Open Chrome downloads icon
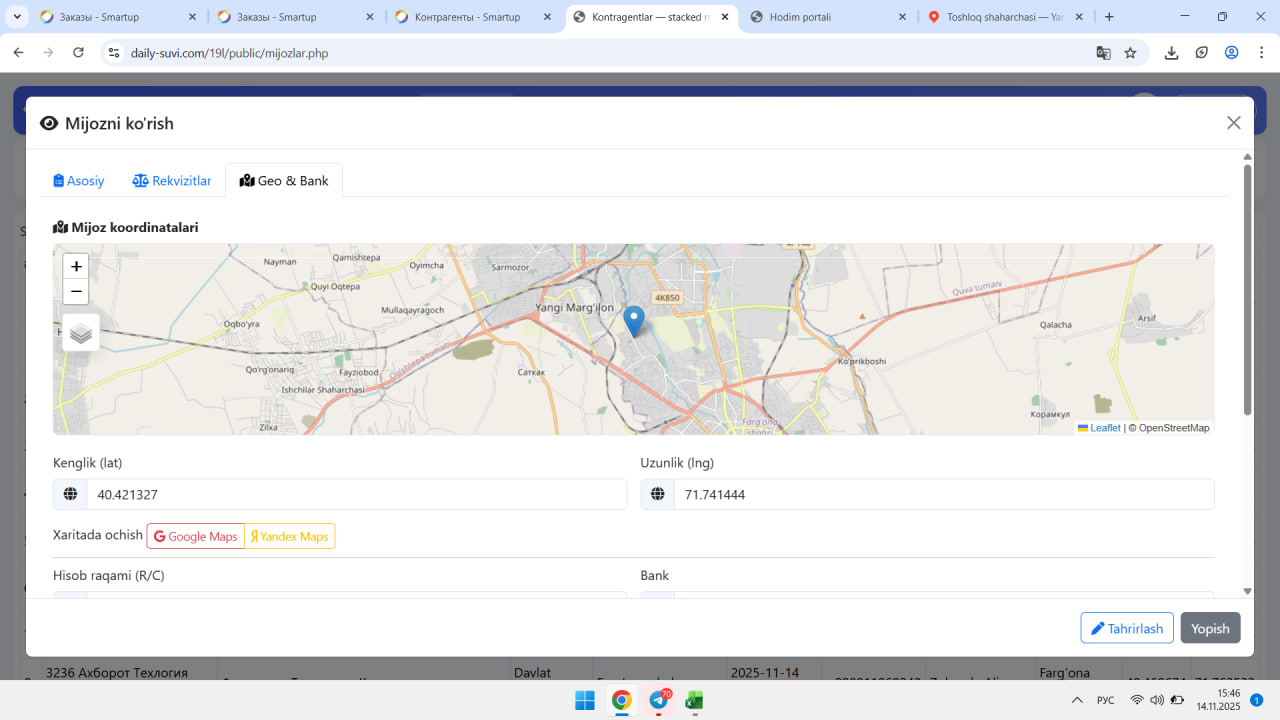Viewport: 1280px width, 720px height. 1171,53
